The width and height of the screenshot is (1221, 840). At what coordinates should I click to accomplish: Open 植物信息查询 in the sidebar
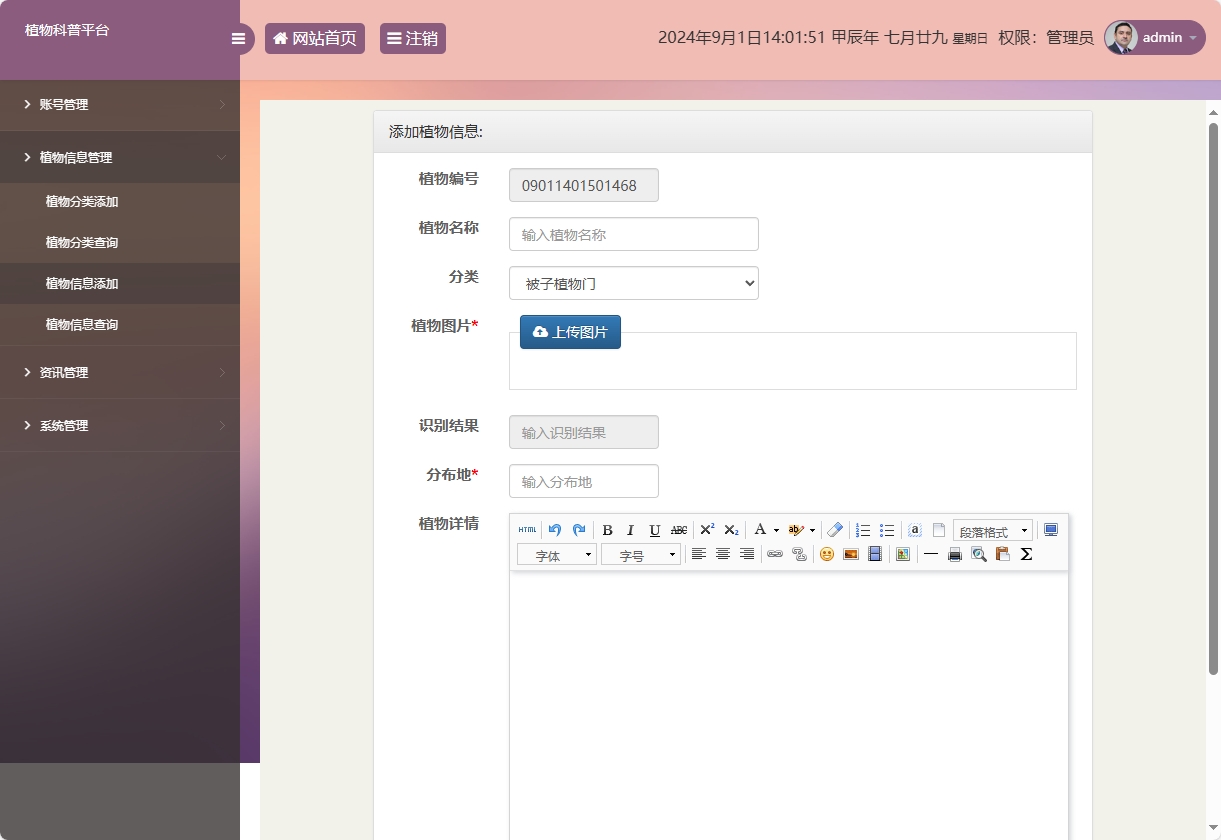(x=82, y=325)
